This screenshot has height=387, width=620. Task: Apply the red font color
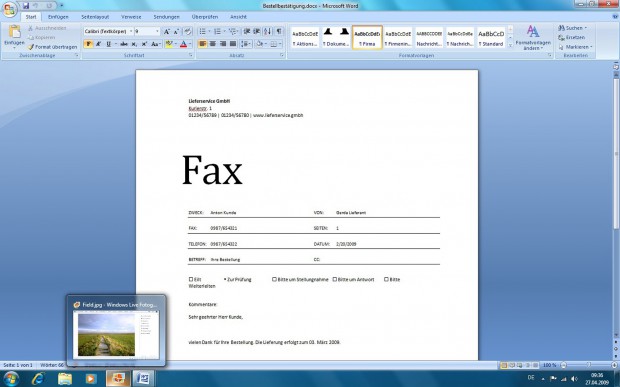click(183, 44)
